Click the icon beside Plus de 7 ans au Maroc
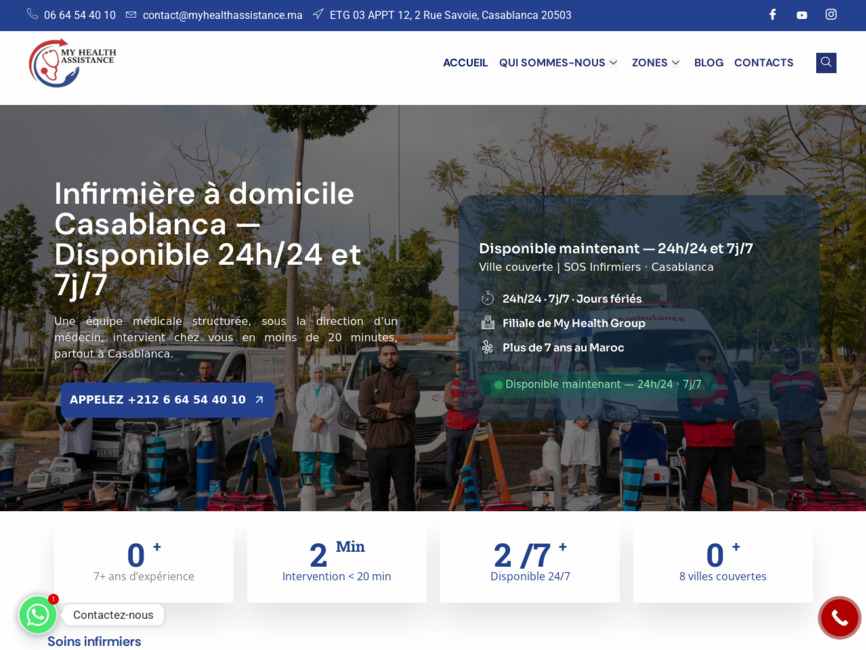The height and width of the screenshot is (650, 866). [x=487, y=347]
